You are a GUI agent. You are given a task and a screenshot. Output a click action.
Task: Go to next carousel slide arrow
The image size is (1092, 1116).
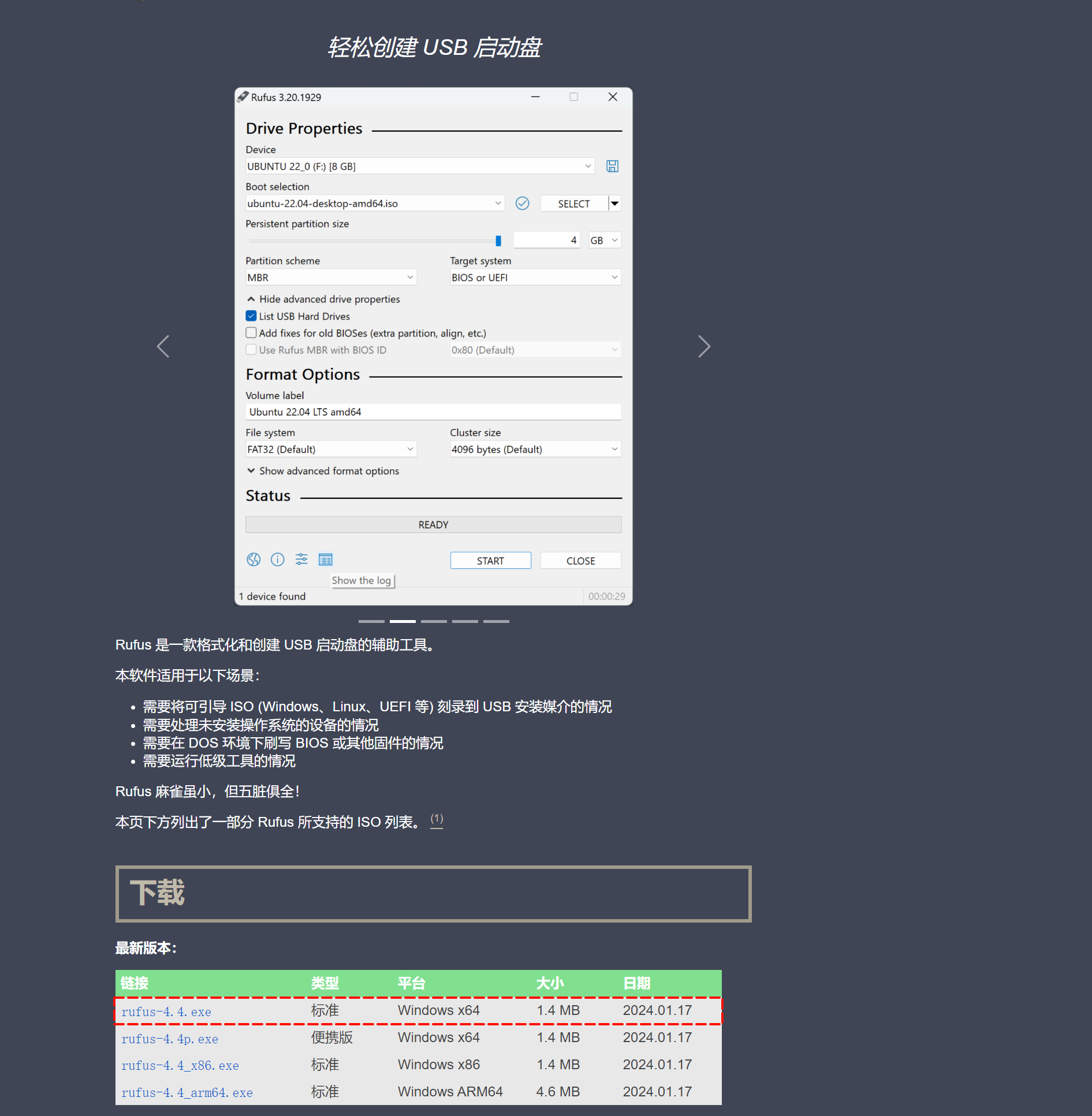(704, 346)
